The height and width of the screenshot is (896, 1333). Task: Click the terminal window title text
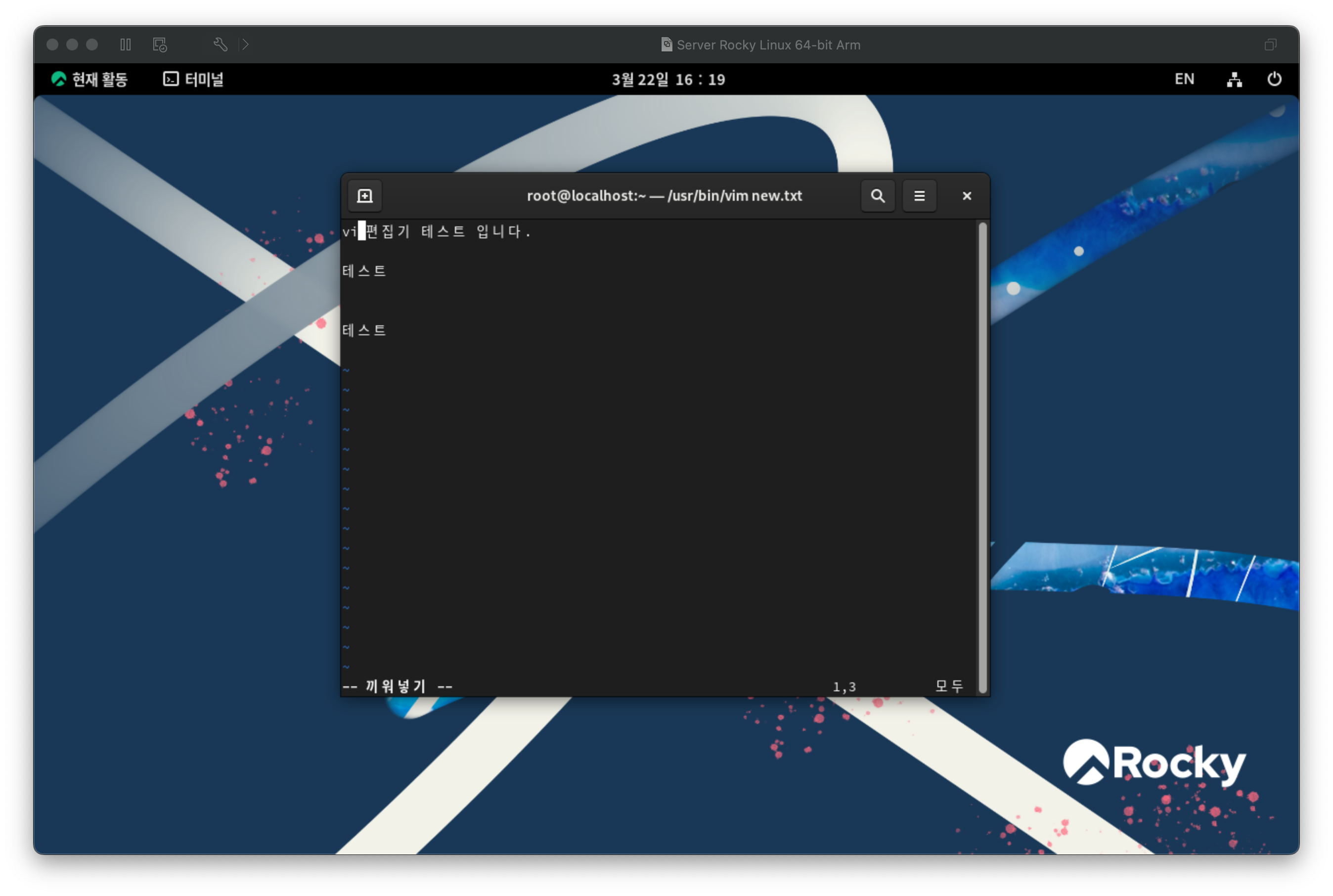tap(664, 196)
